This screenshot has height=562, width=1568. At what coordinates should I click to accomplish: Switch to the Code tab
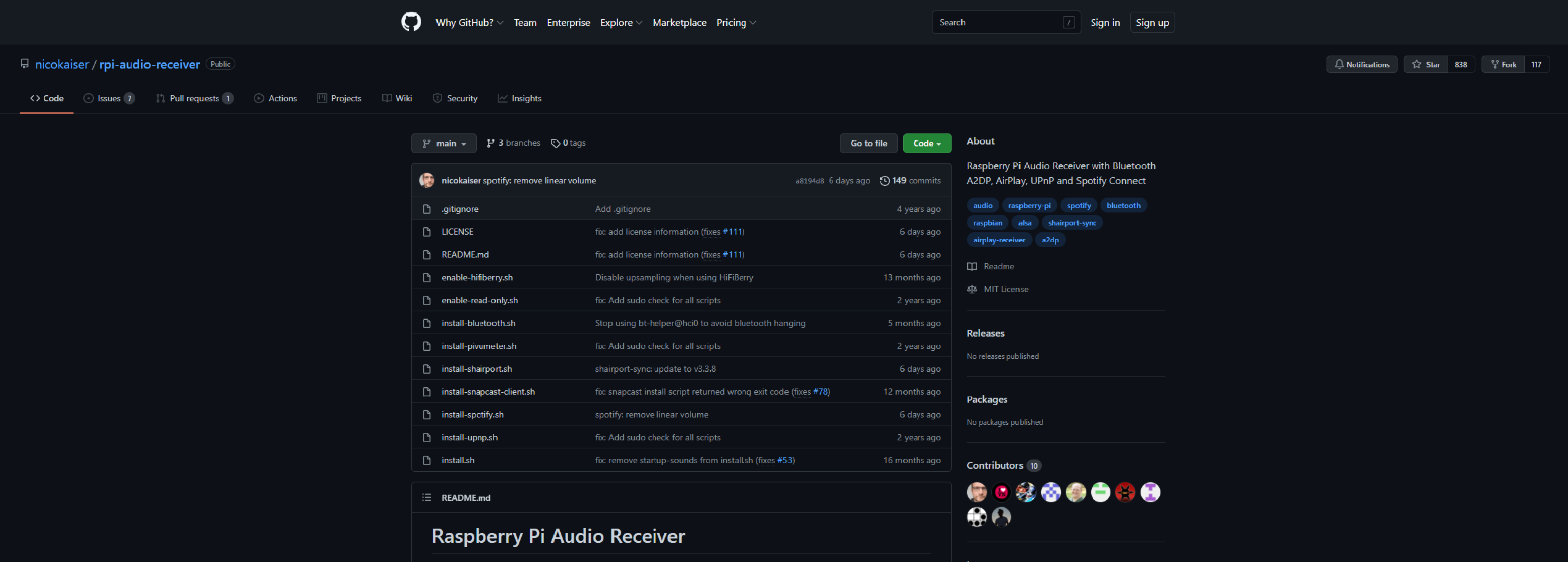click(x=47, y=98)
